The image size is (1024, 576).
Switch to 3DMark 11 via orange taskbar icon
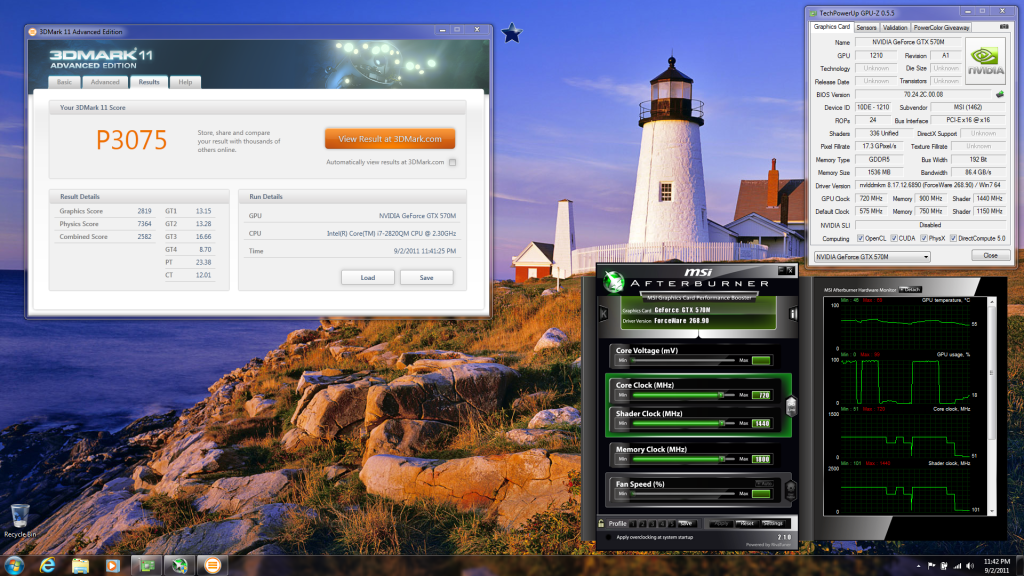click(212, 566)
